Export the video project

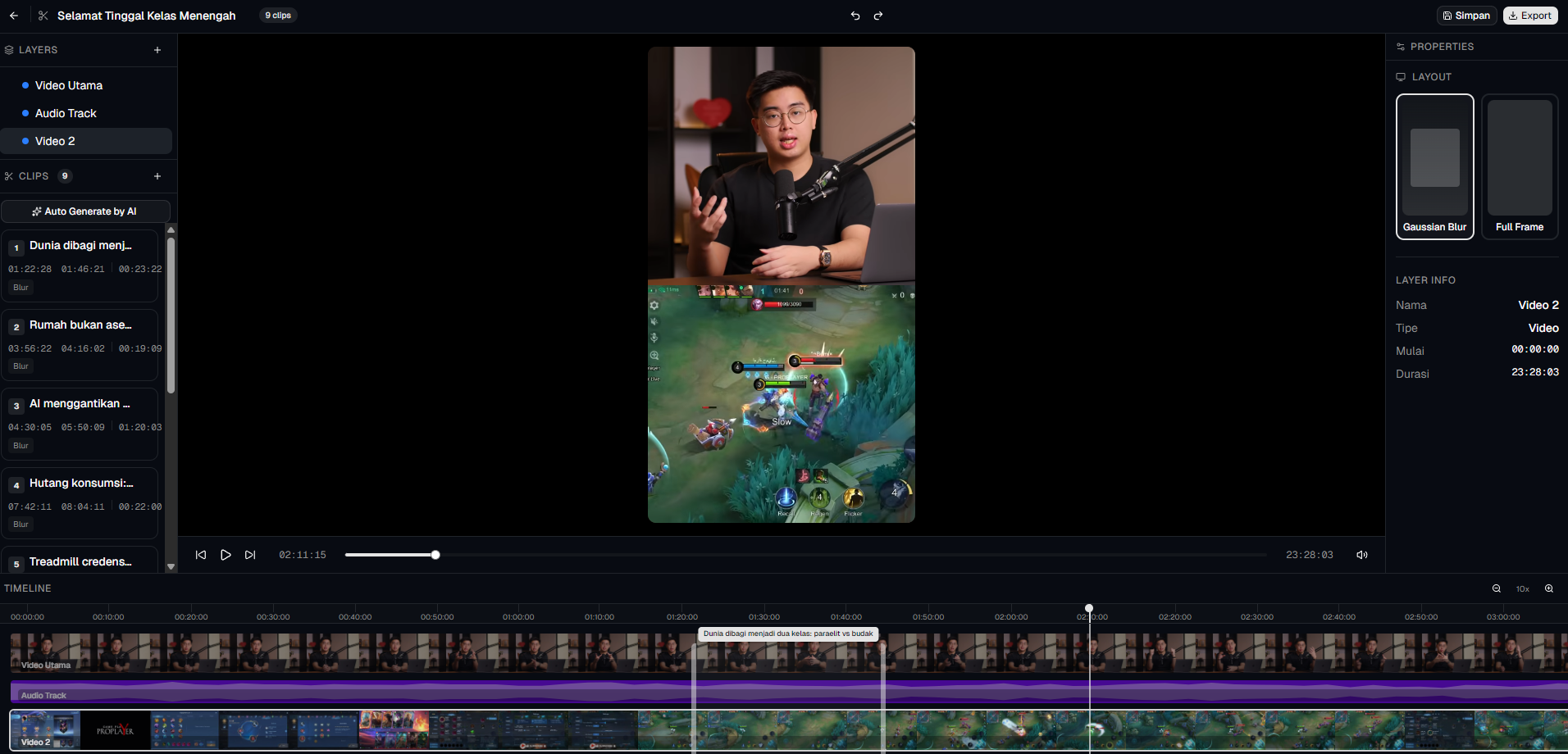(1530, 16)
